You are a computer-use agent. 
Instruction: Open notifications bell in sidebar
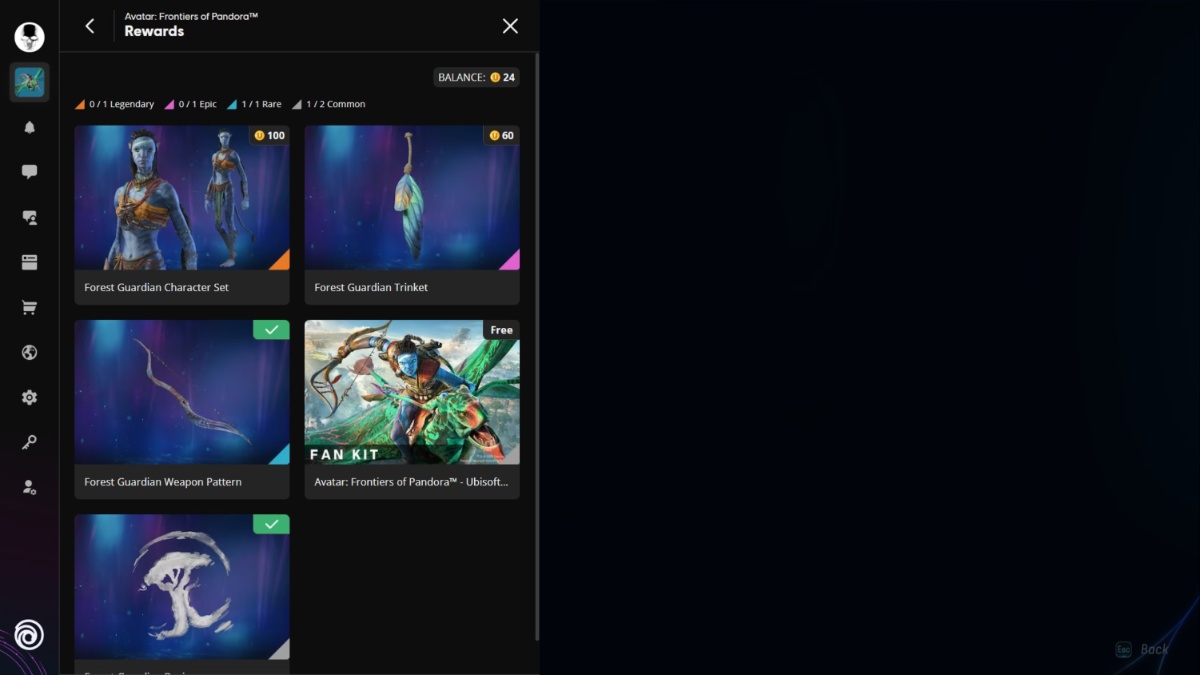pyautogui.click(x=29, y=127)
